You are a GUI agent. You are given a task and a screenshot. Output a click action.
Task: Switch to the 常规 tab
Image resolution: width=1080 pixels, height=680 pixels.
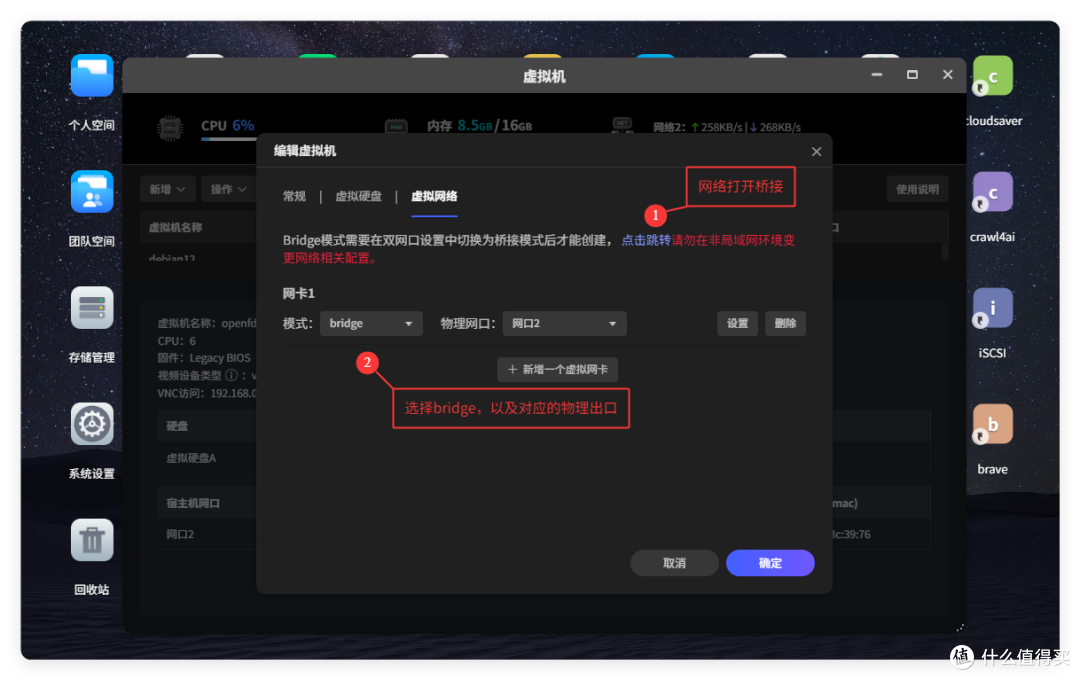coord(295,197)
